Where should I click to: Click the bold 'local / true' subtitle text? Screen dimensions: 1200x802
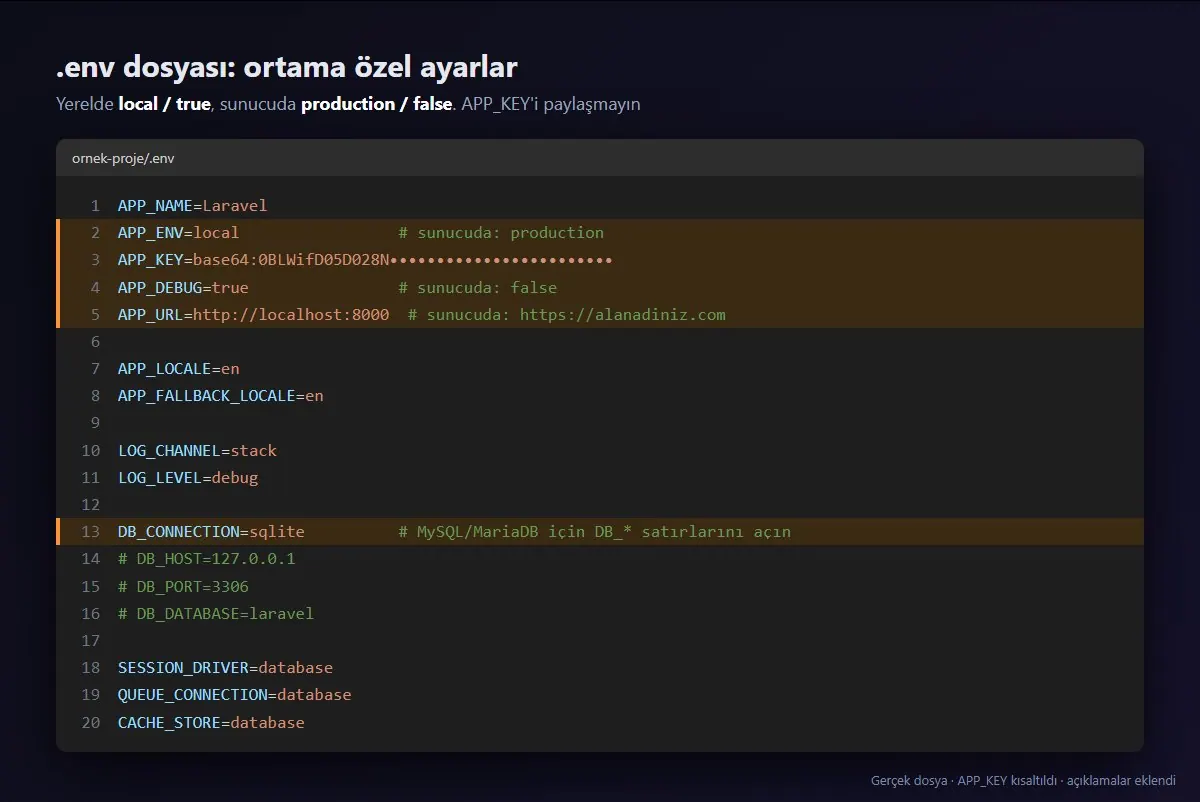tap(164, 104)
